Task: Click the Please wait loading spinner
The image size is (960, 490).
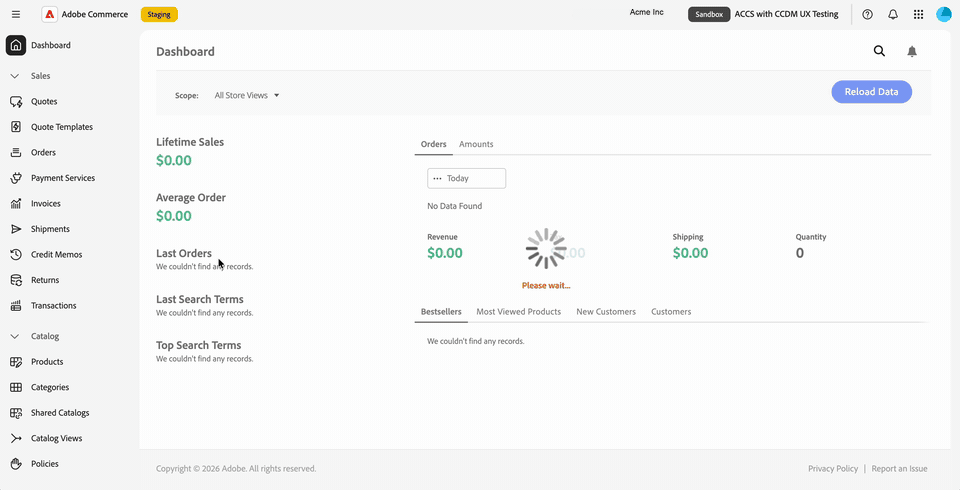Action: click(546, 249)
